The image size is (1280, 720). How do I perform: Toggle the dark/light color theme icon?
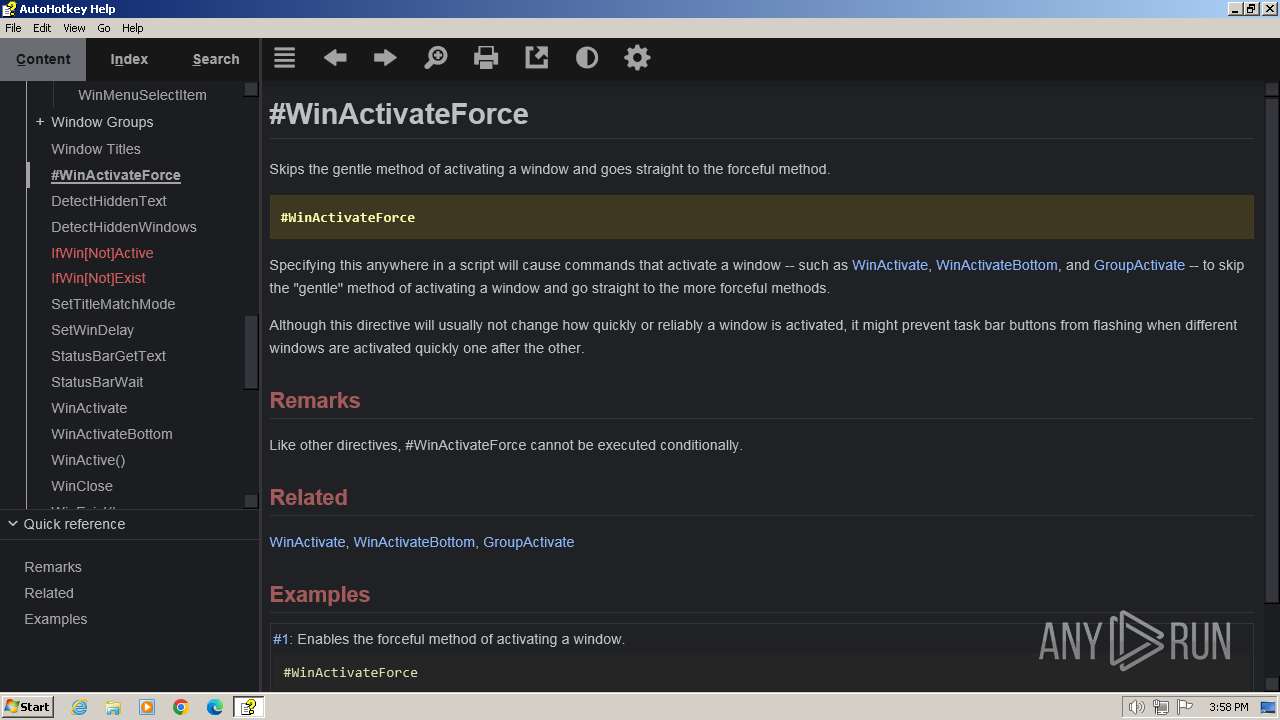pos(587,58)
